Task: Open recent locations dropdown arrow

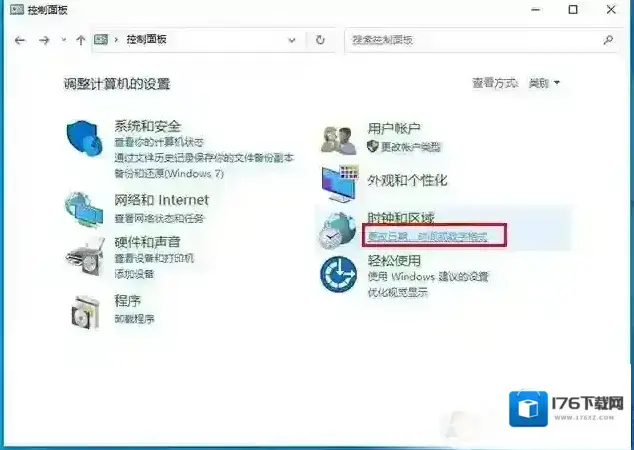Action: click(x=63, y=40)
